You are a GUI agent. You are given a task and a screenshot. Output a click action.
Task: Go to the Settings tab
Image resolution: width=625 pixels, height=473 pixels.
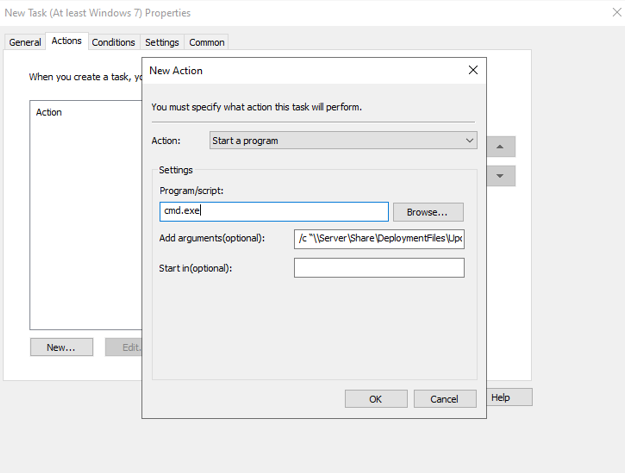click(x=161, y=42)
